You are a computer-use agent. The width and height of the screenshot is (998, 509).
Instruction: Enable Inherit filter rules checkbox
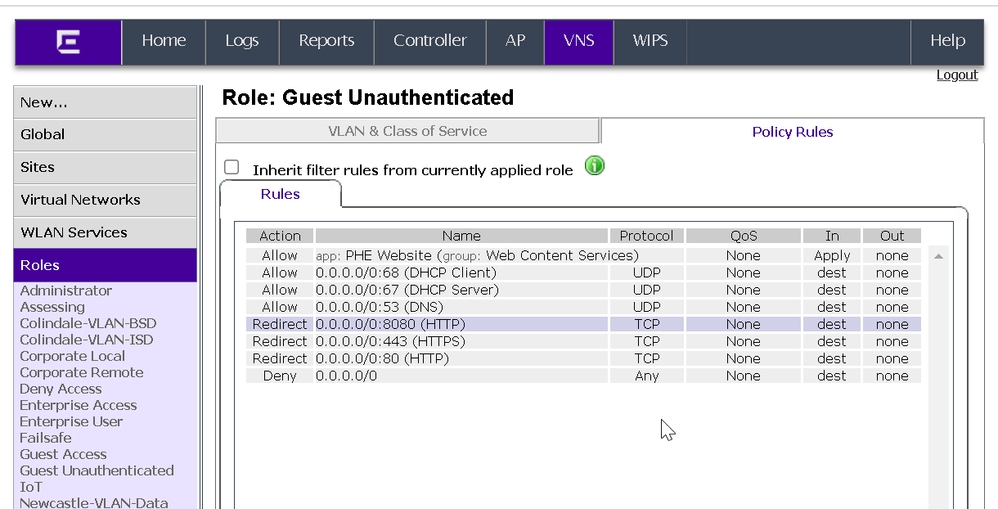pyautogui.click(x=232, y=168)
